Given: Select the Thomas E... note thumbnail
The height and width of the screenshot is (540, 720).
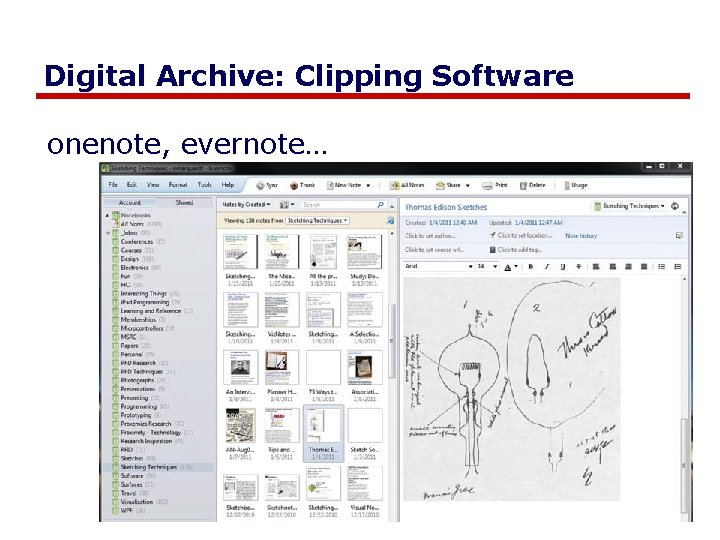Looking at the screenshot, I should [x=323, y=434].
